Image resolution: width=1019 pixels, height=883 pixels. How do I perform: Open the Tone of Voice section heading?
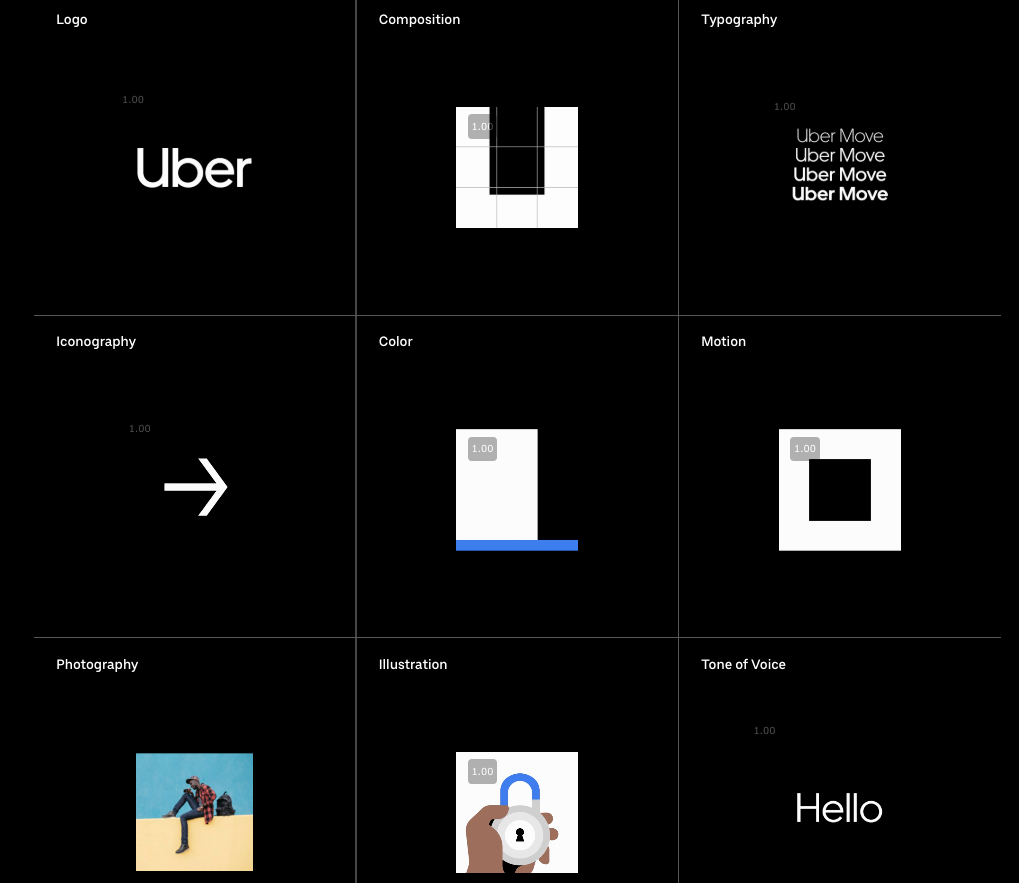coord(743,664)
